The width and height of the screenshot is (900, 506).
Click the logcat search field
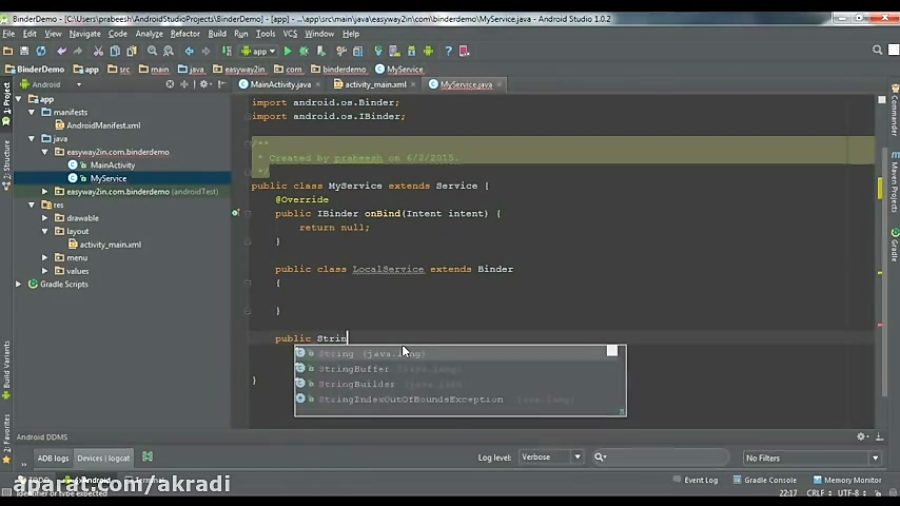(661, 457)
